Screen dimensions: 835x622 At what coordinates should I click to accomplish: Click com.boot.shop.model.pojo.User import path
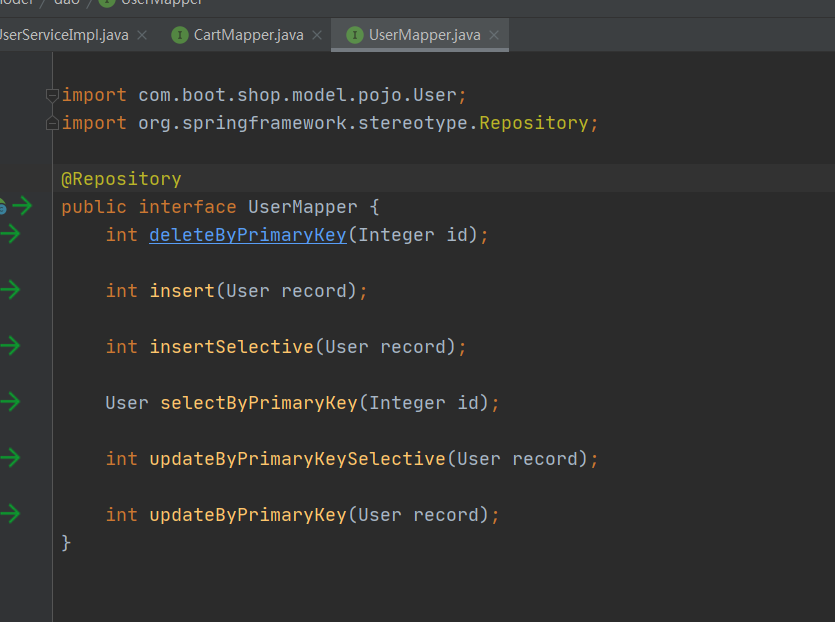point(298,95)
